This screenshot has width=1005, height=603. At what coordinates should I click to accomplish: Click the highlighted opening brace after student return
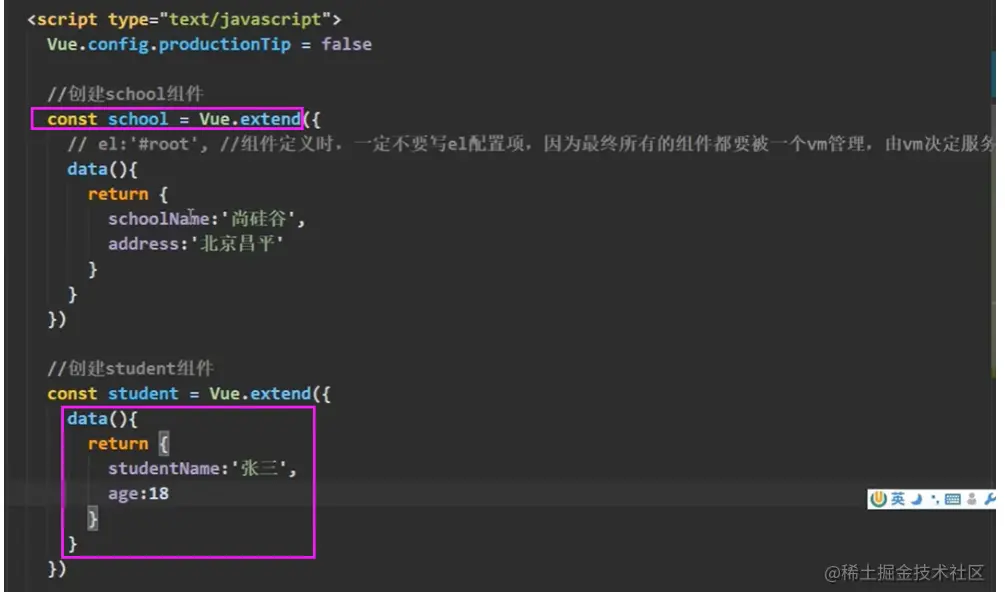[x=163, y=443]
